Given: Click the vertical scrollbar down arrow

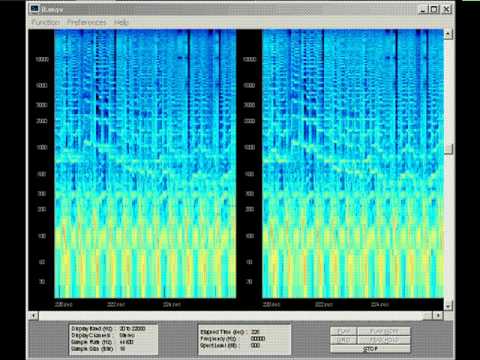Looking at the screenshot, I should [x=448, y=305].
